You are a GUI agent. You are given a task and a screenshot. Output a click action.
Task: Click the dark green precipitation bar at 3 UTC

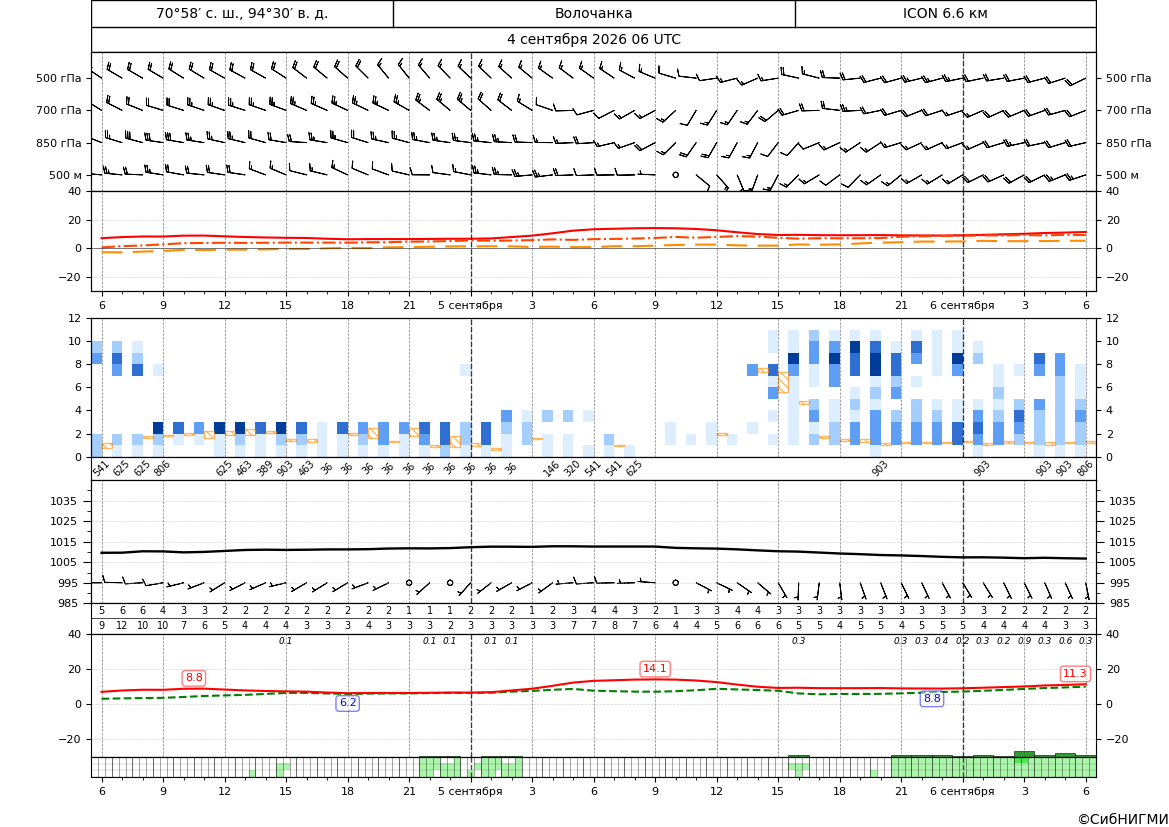coord(1024,755)
